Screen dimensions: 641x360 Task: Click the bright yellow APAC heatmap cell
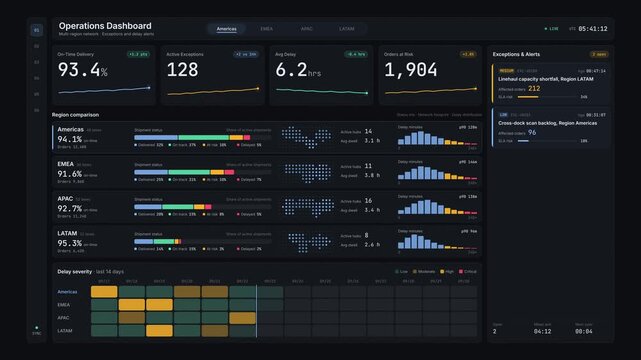tap(242, 318)
